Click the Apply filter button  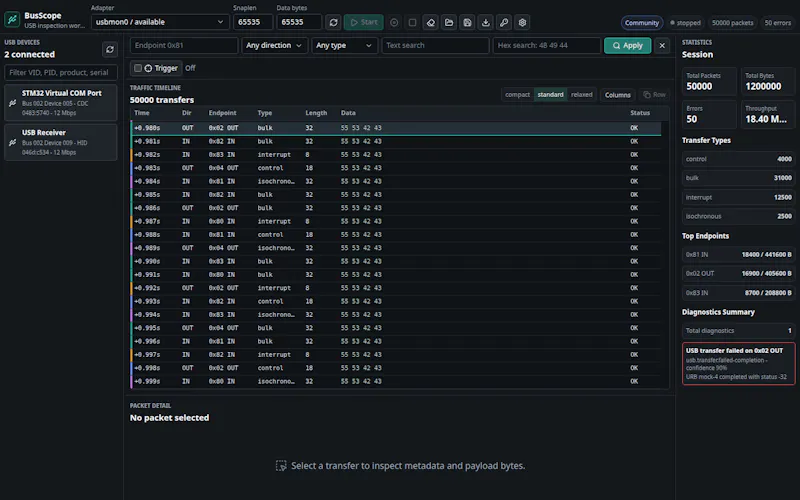(628, 45)
